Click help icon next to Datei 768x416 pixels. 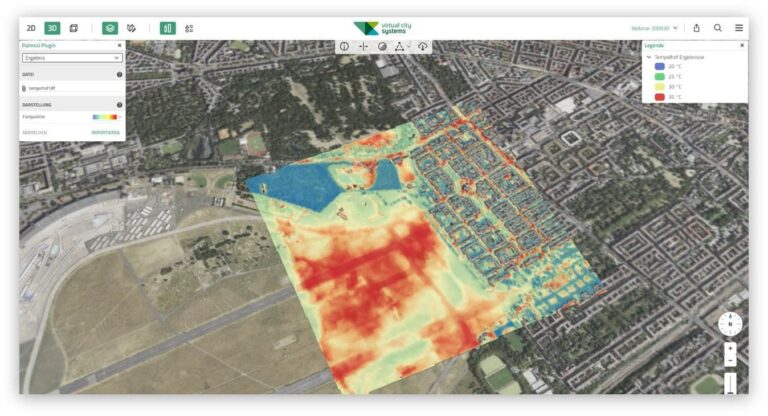(120, 74)
